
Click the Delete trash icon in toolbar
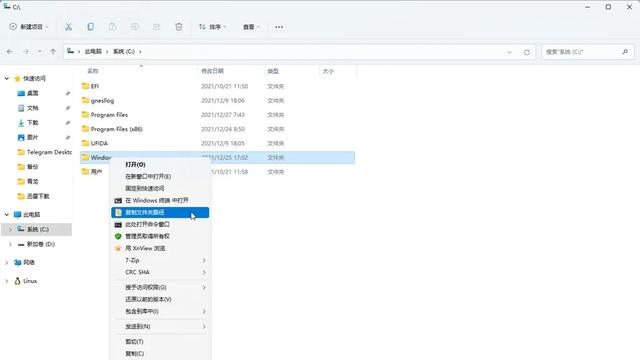click(179, 27)
